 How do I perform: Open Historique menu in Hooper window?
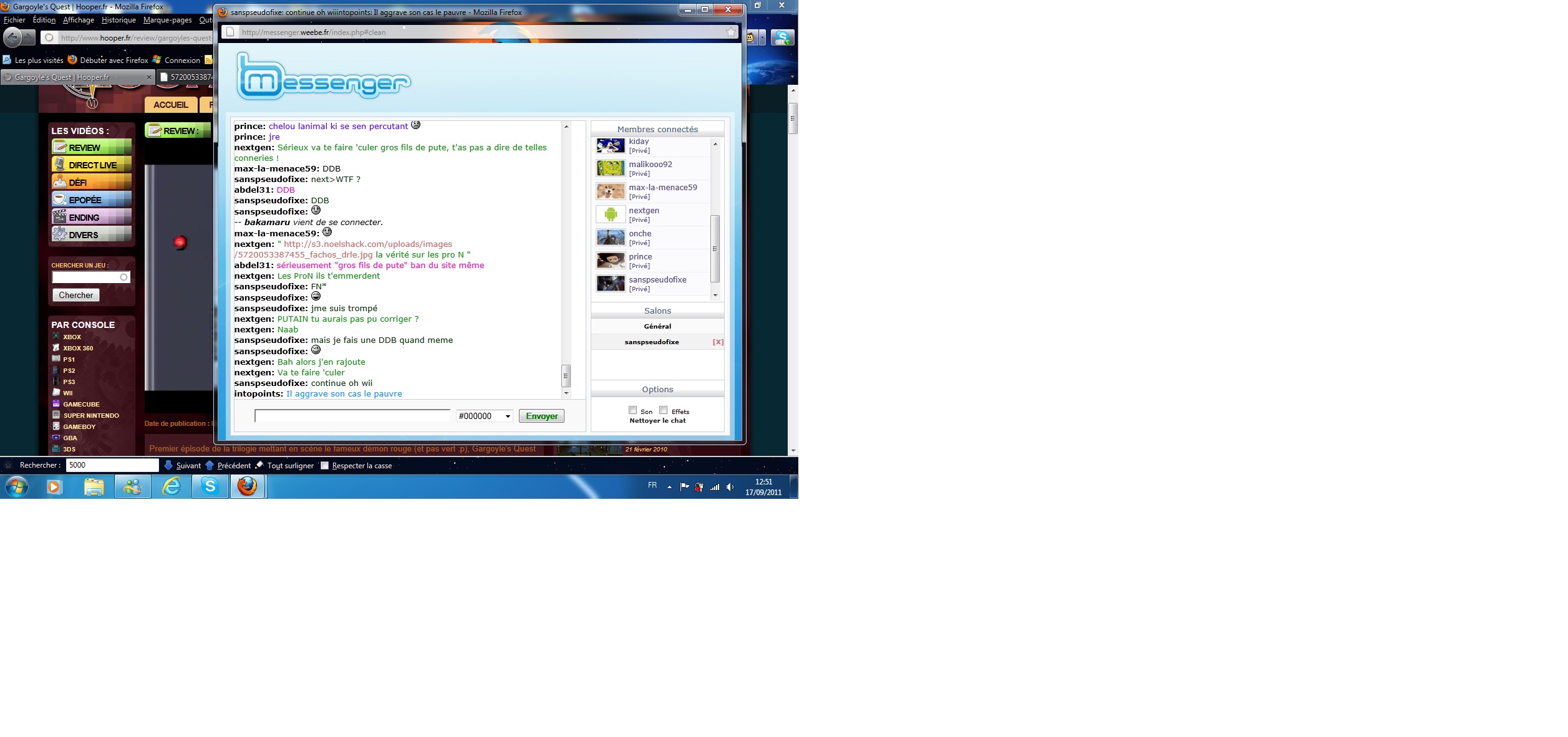pos(119,20)
